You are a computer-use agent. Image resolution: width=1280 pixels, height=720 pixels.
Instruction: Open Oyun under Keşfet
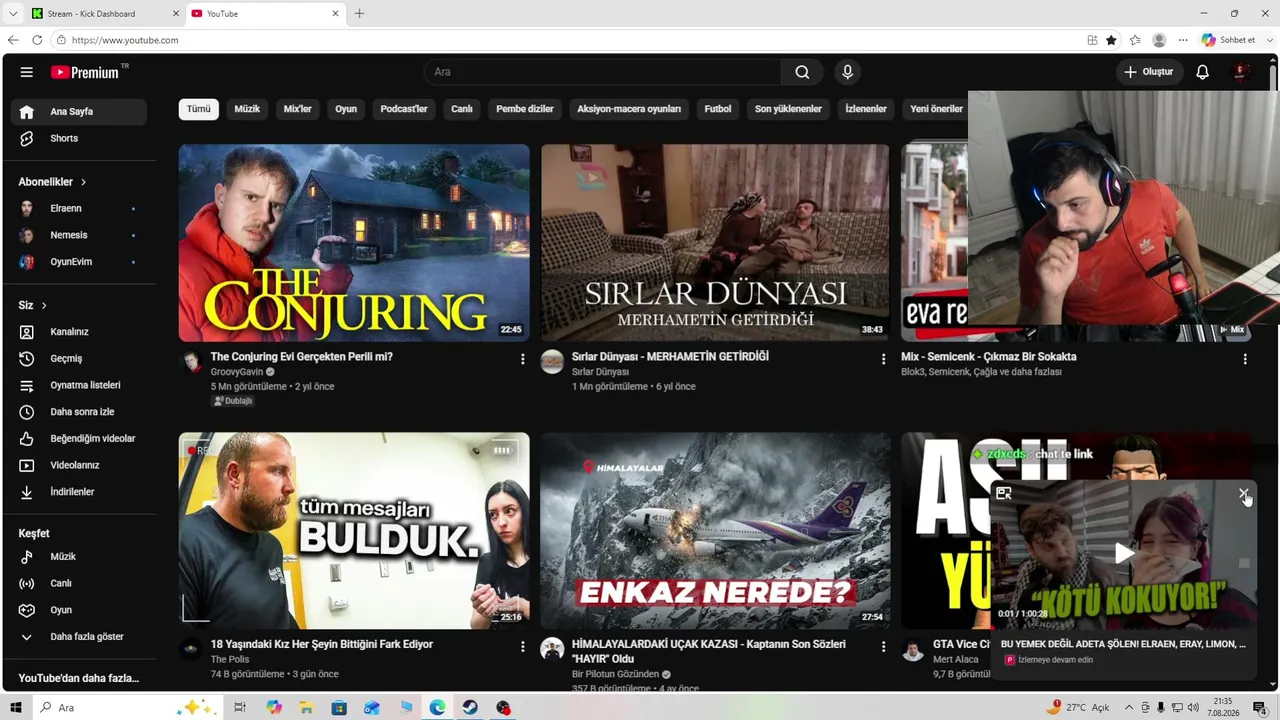(x=79, y=610)
